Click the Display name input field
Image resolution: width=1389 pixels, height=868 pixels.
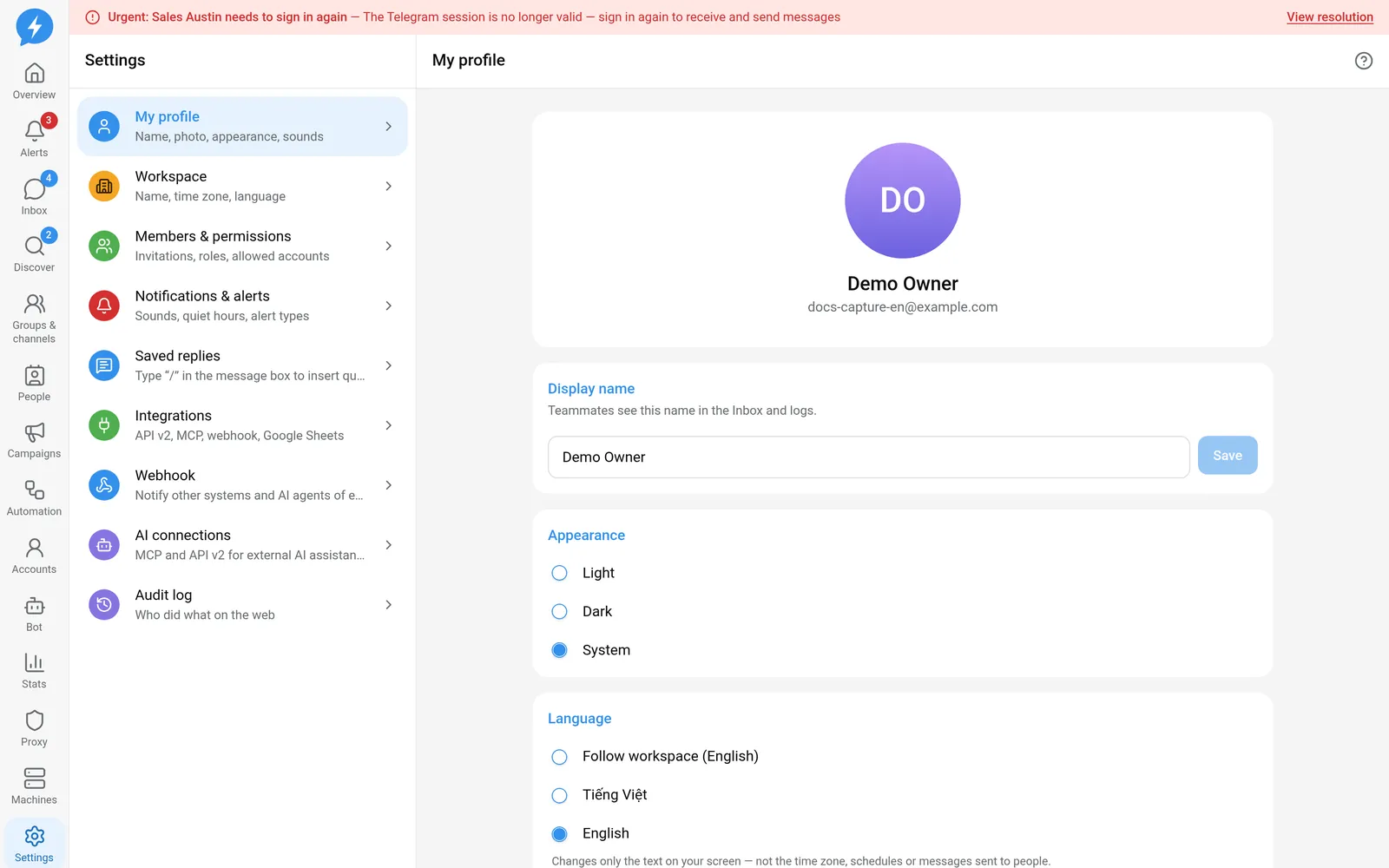pos(868,457)
